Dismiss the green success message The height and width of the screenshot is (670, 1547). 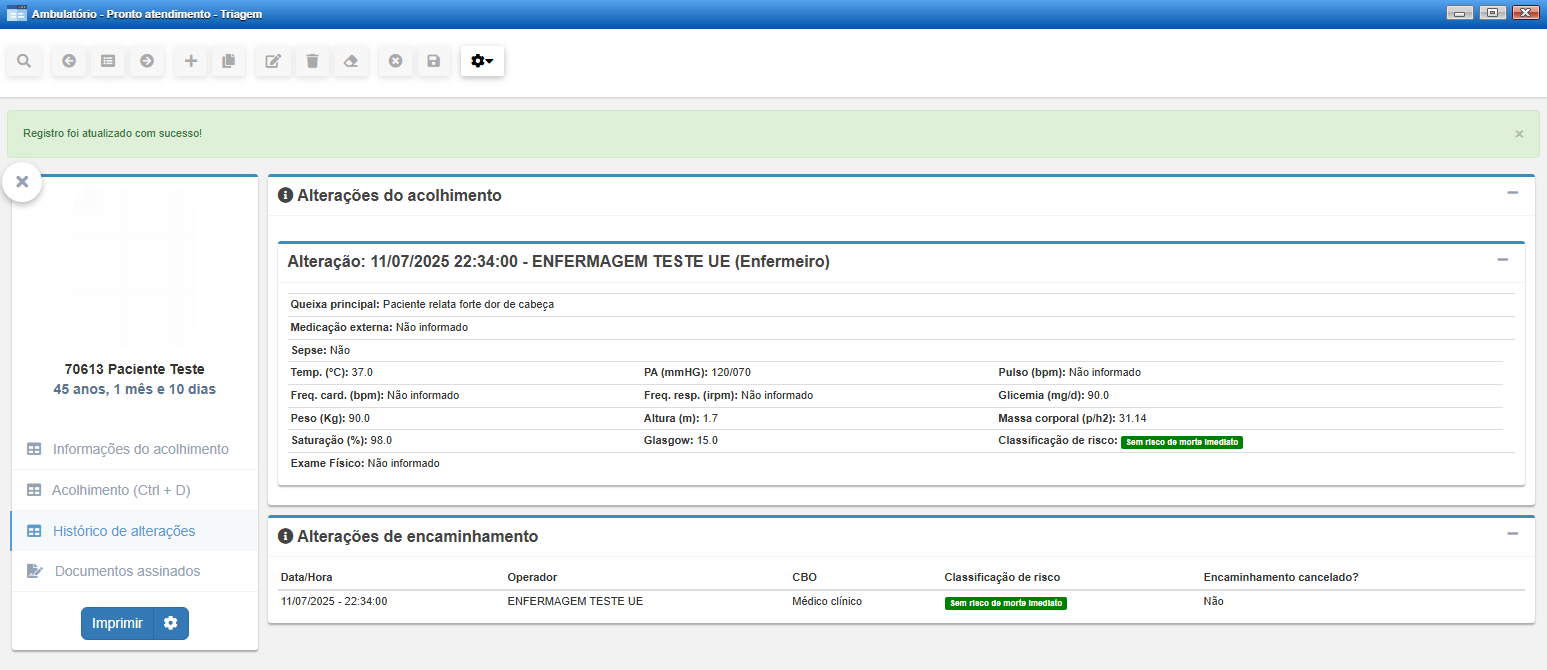(x=1519, y=134)
